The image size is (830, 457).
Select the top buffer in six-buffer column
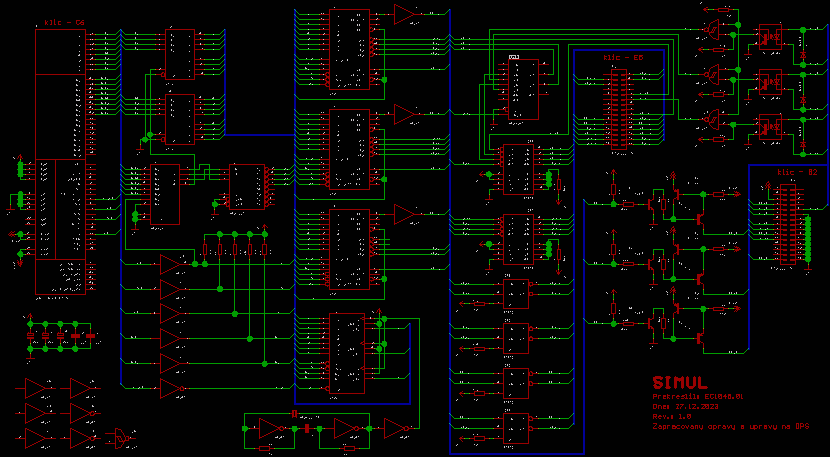coord(172,264)
